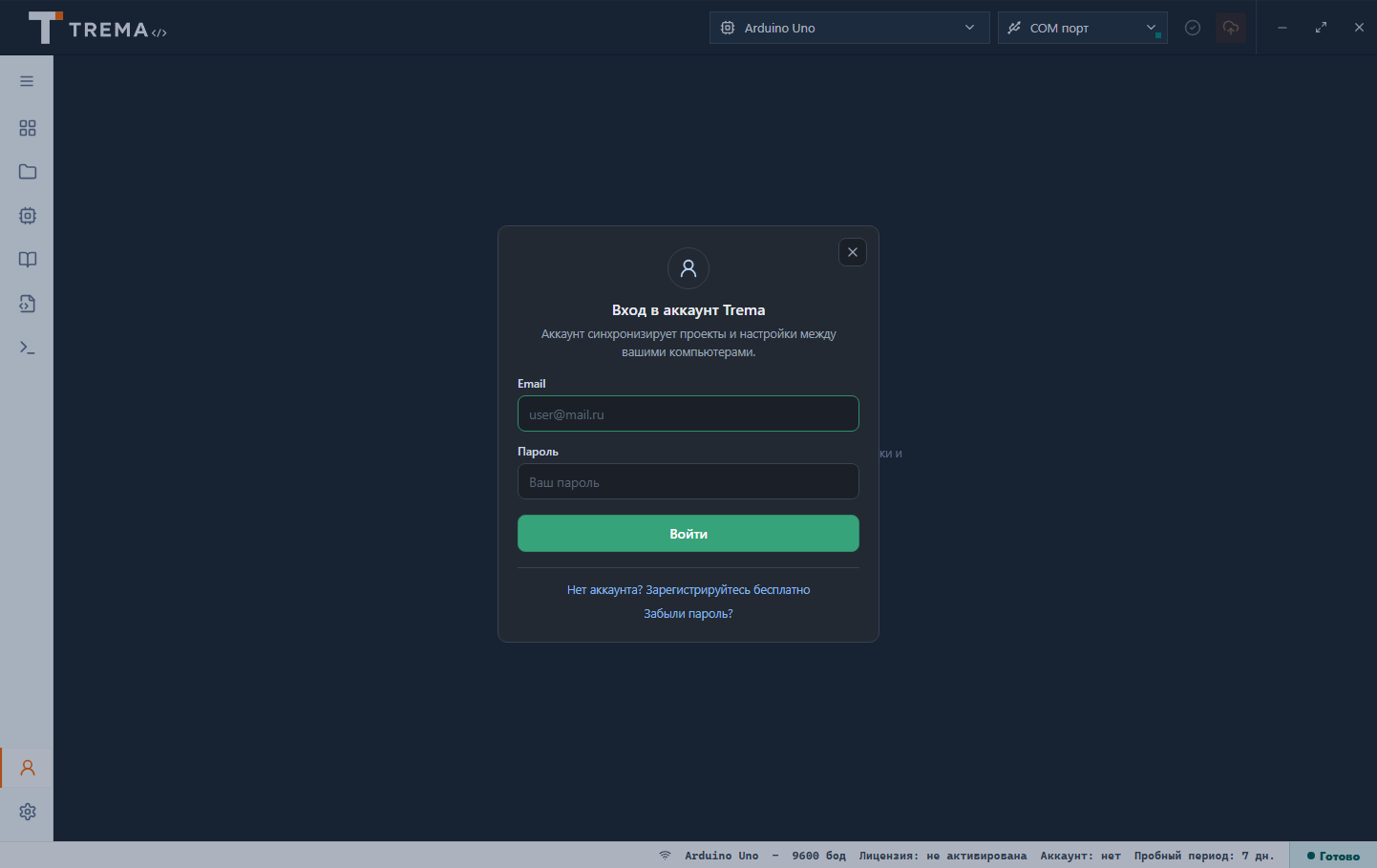Open the Зарегистрируйтесь бесплатно registration link
1377x868 pixels.
point(728,590)
